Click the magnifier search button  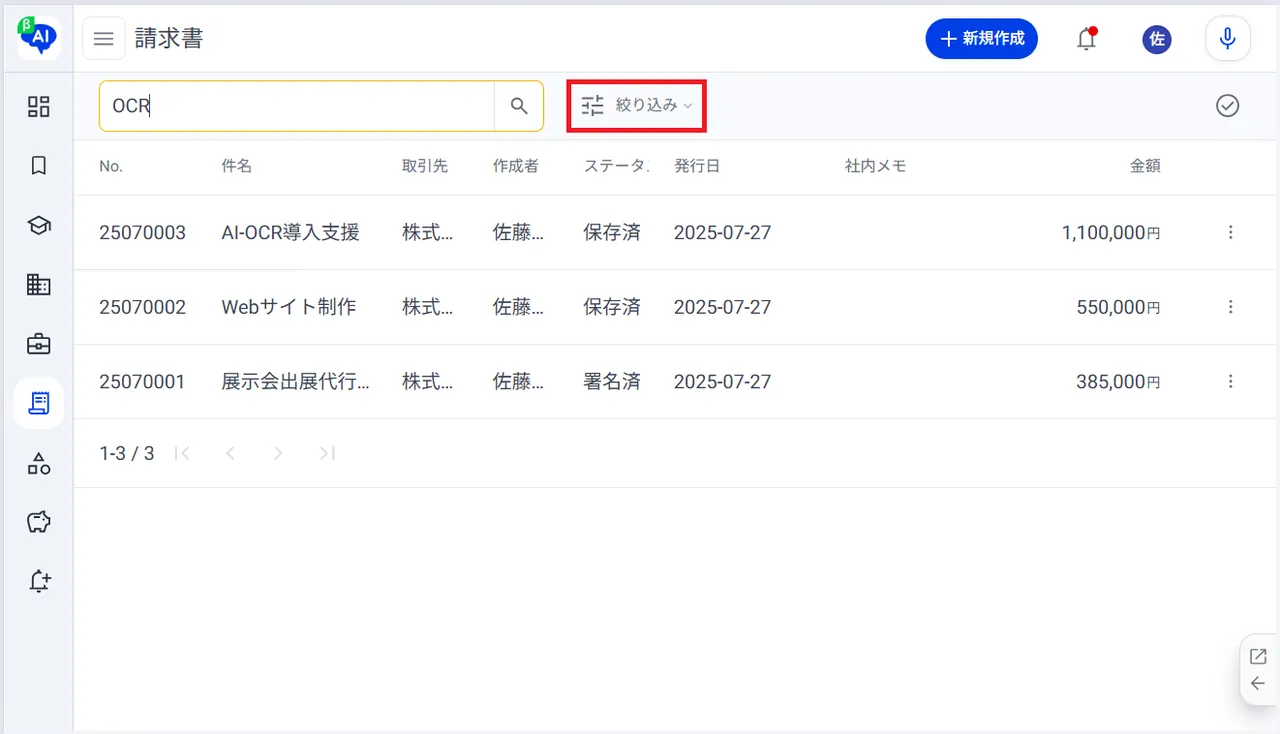coord(519,106)
